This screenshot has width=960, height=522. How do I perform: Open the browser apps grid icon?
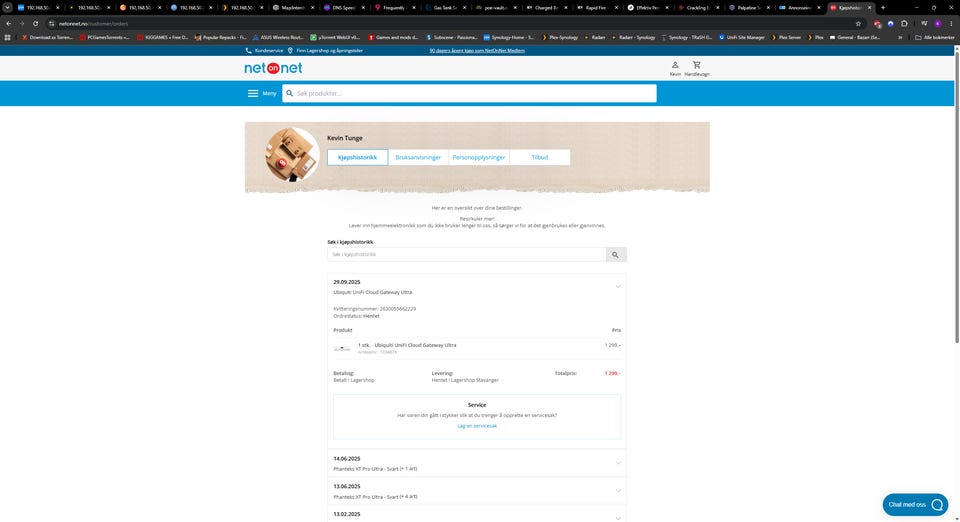pos(7,37)
